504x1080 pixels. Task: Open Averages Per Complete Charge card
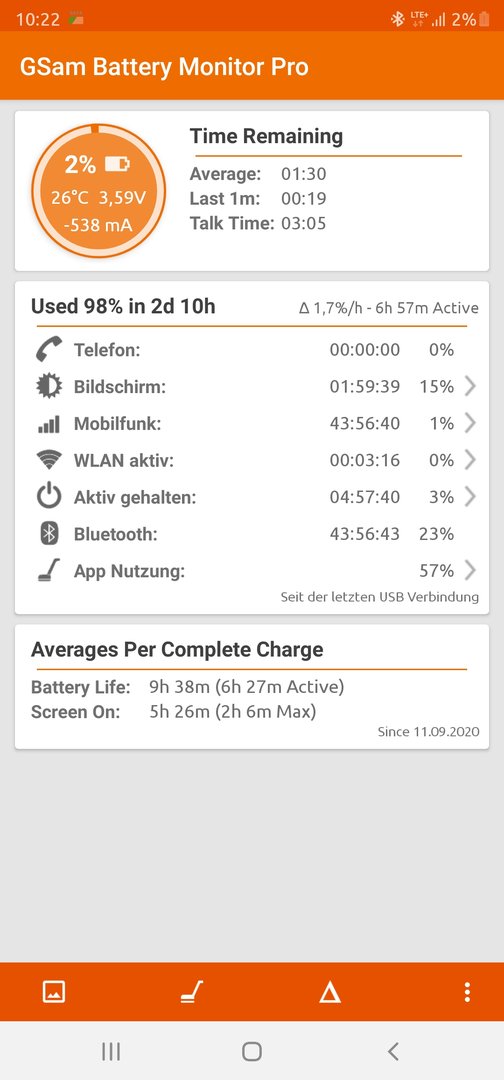tap(252, 687)
